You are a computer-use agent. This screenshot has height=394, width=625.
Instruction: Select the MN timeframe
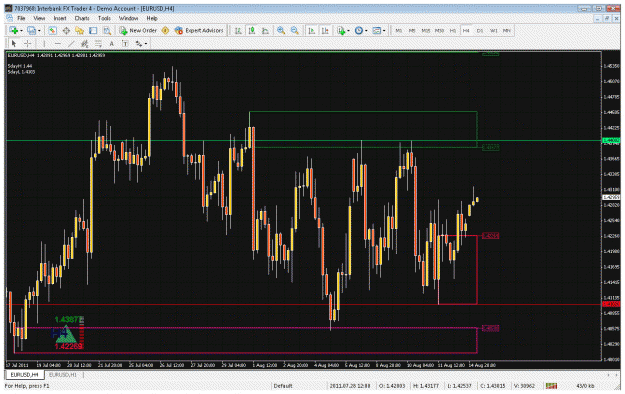507,31
